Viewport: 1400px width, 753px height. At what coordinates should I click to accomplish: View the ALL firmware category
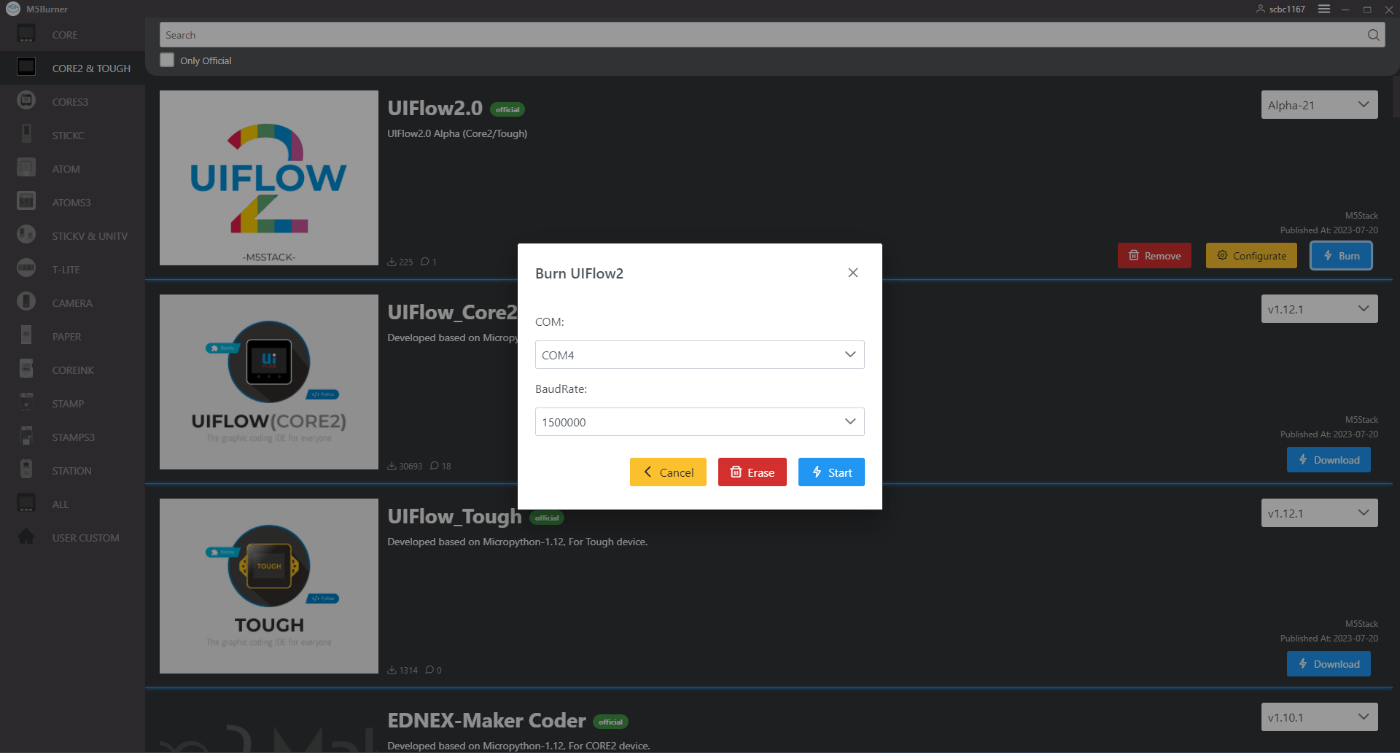point(25,503)
